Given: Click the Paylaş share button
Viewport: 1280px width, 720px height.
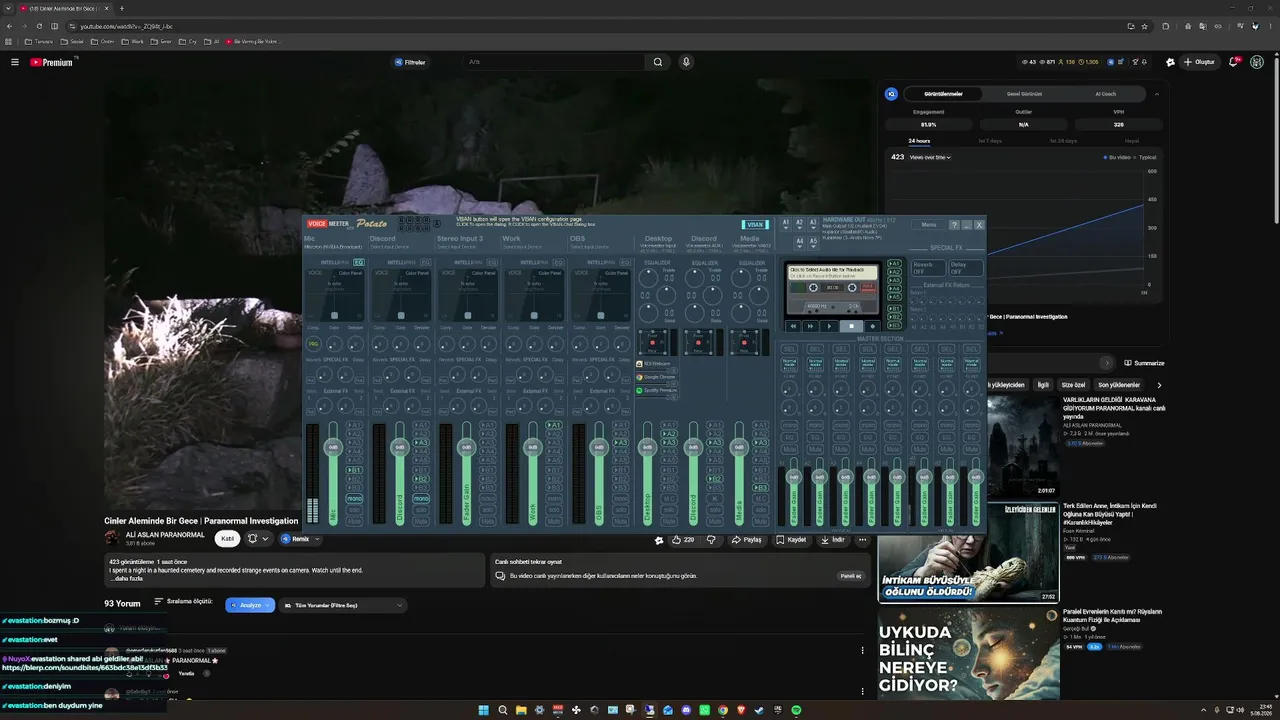Looking at the screenshot, I should [747, 540].
